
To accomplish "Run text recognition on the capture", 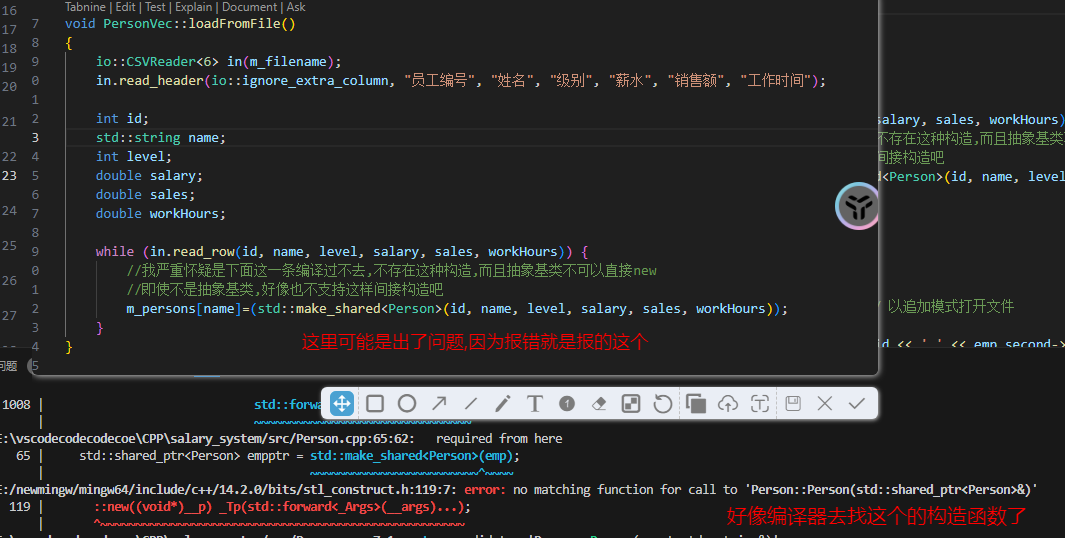I will pos(759,404).
